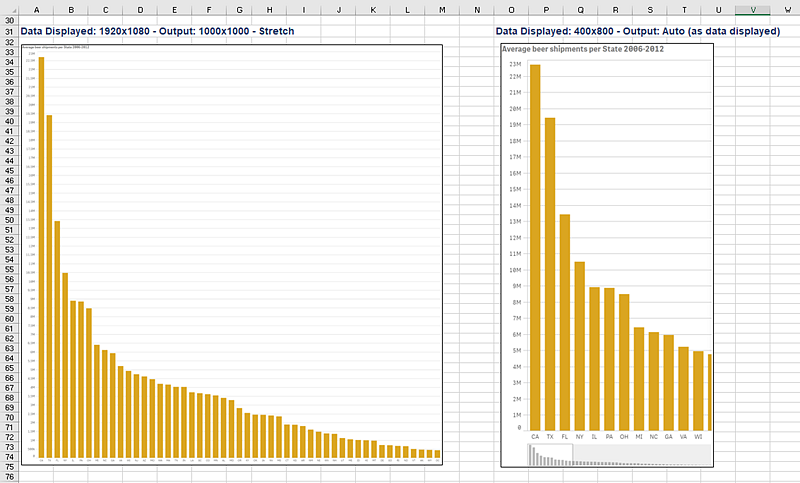
Task: Click the Select All corner box
Action: coord(9,9)
